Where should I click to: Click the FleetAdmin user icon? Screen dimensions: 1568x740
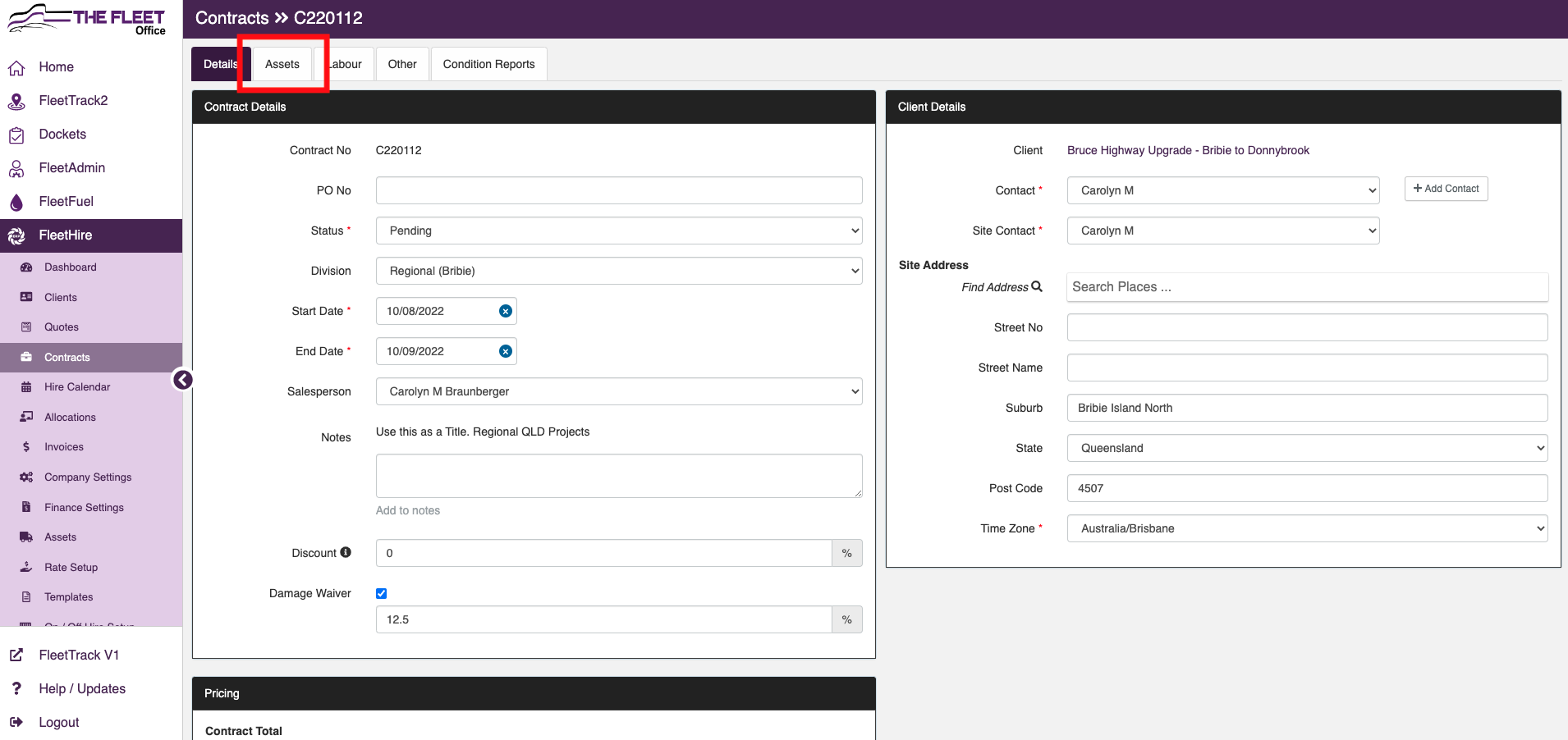16,168
